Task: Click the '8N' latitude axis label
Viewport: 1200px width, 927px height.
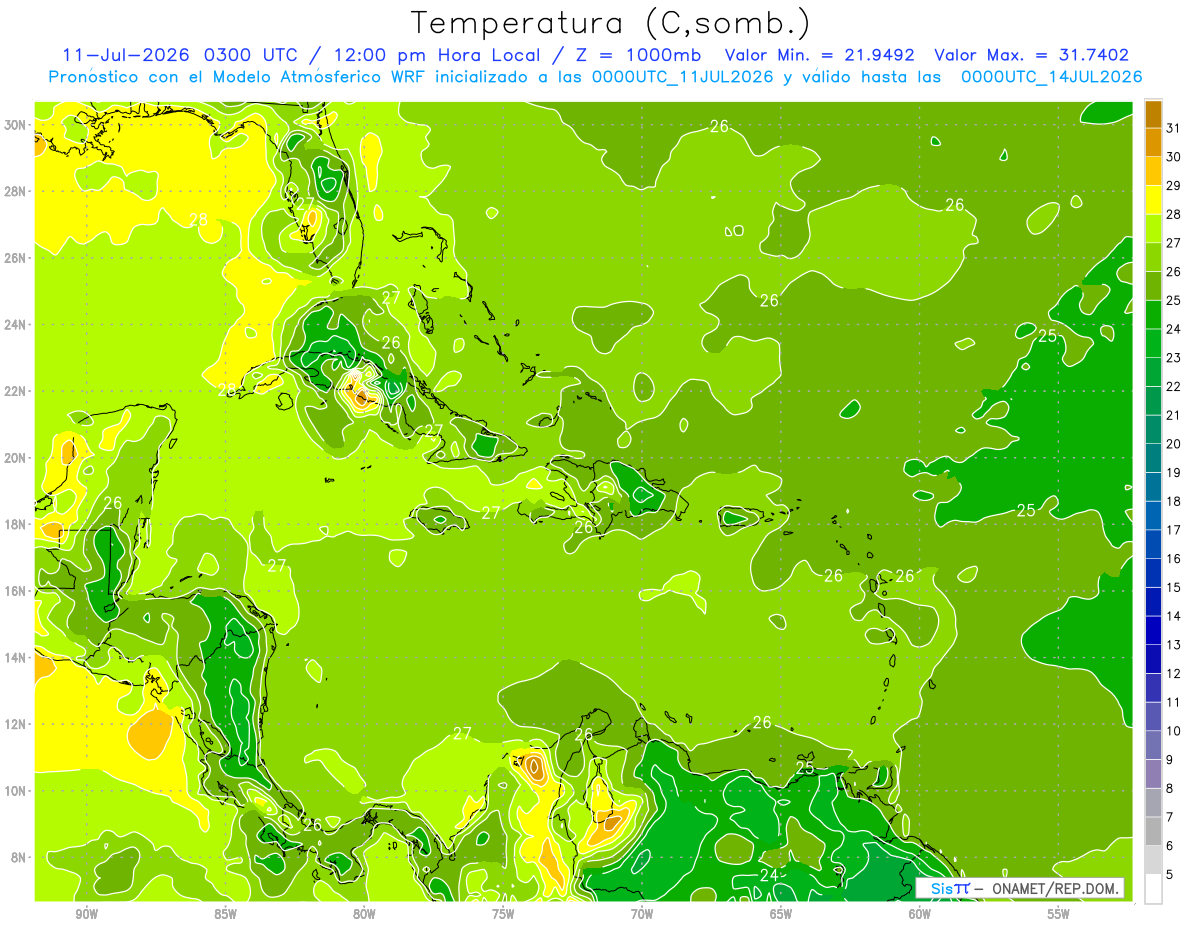Action: tap(19, 858)
